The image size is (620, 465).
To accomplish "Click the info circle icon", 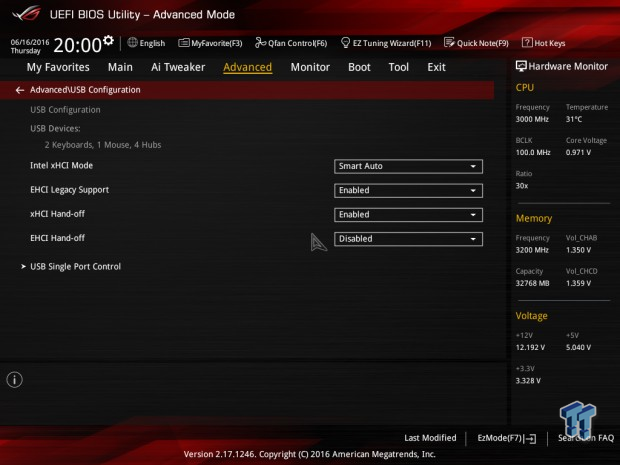I will (x=15, y=380).
